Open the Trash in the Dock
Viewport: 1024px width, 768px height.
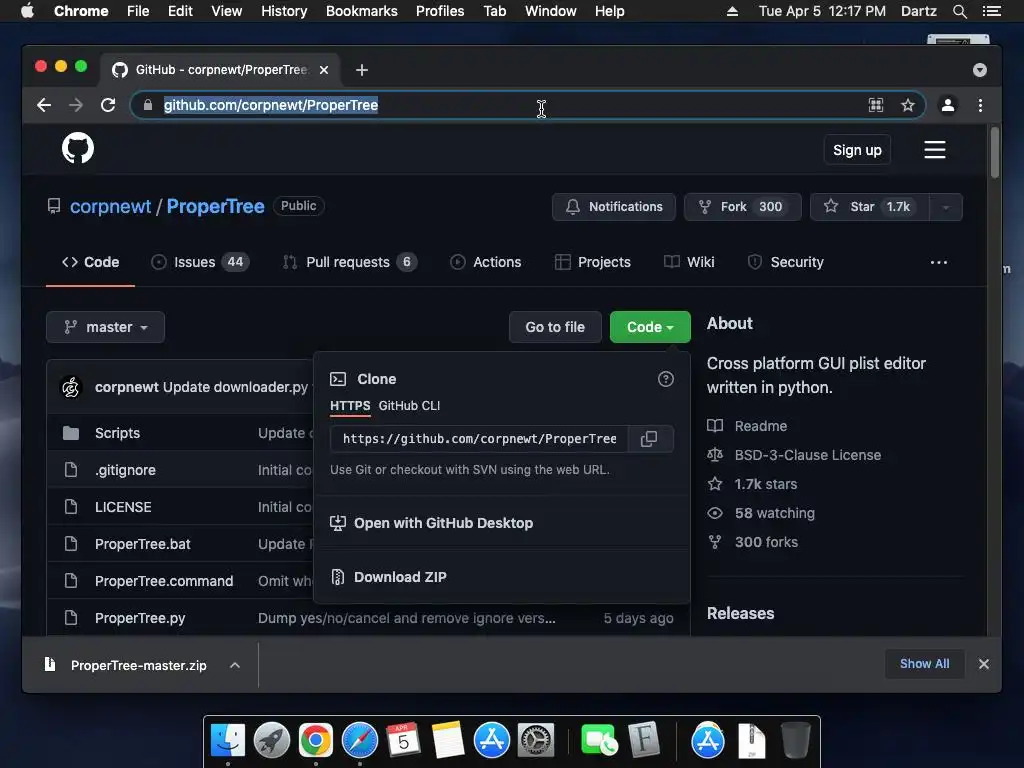coord(795,741)
